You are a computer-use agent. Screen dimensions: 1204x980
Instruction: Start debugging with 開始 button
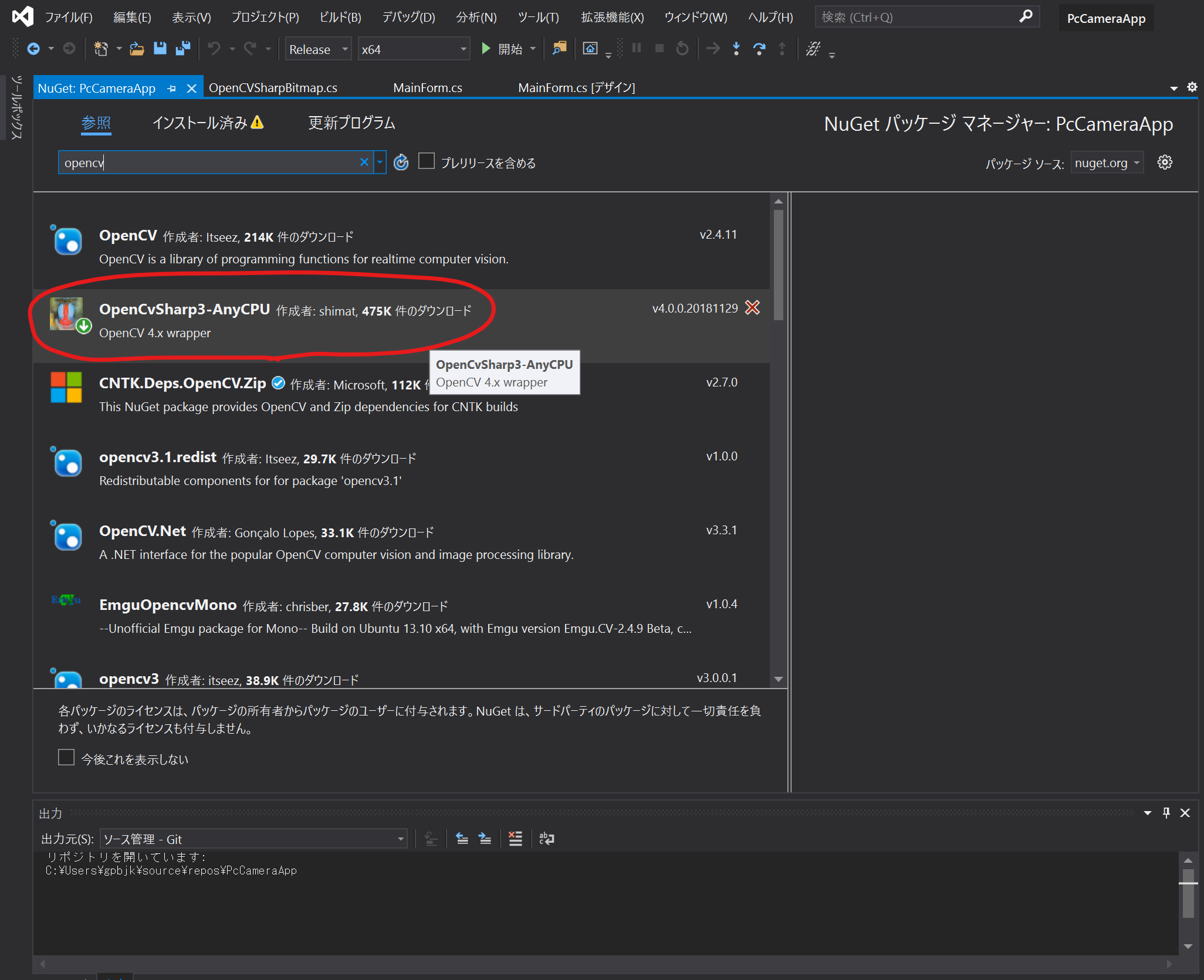pyautogui.click(x=502, y=49)
